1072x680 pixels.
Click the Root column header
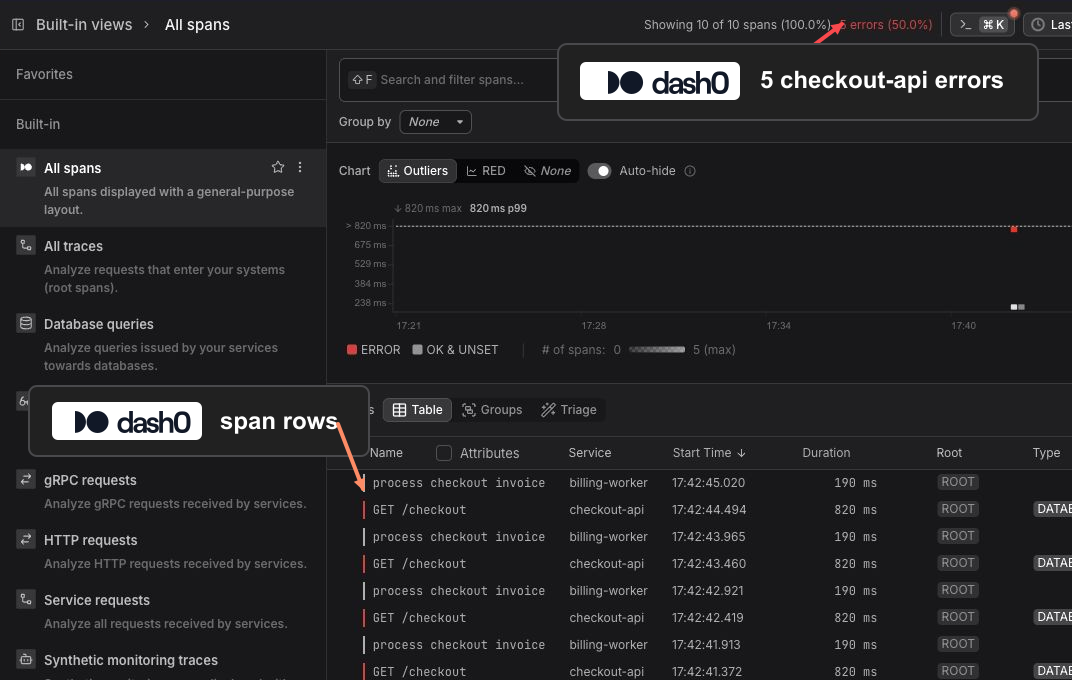[x=949, y=452]
